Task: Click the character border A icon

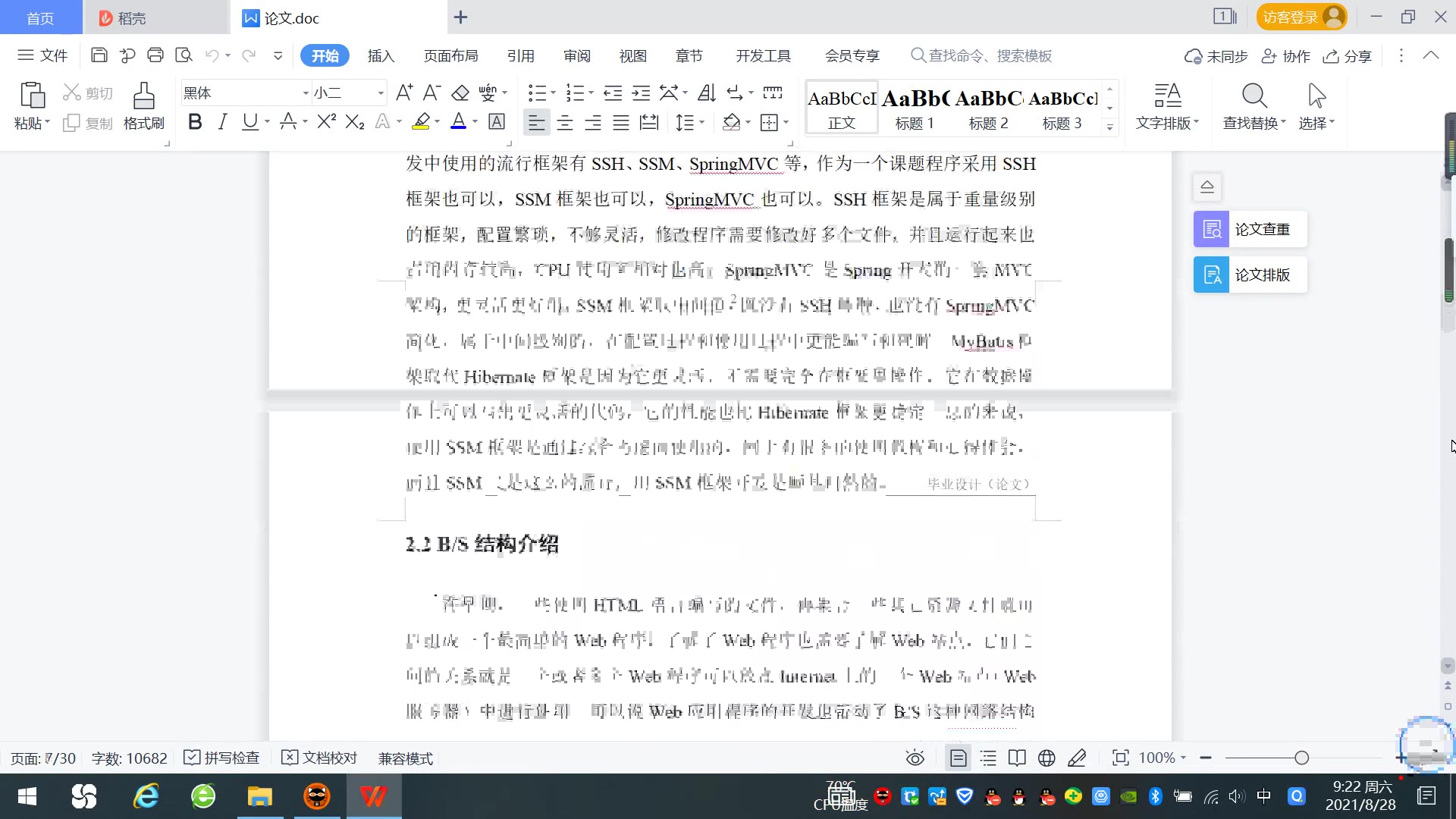Action: pos(497,121)
